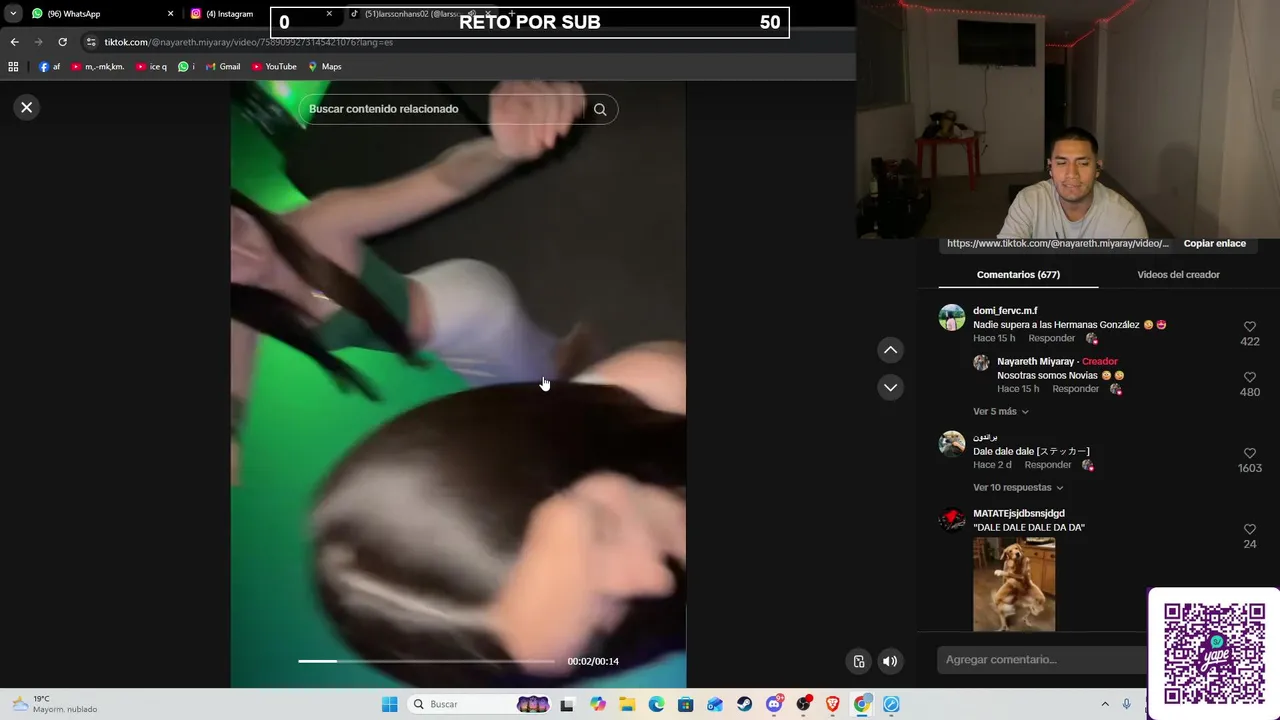Click the 'Agregar comentario...' input field

coord(1040,660)
